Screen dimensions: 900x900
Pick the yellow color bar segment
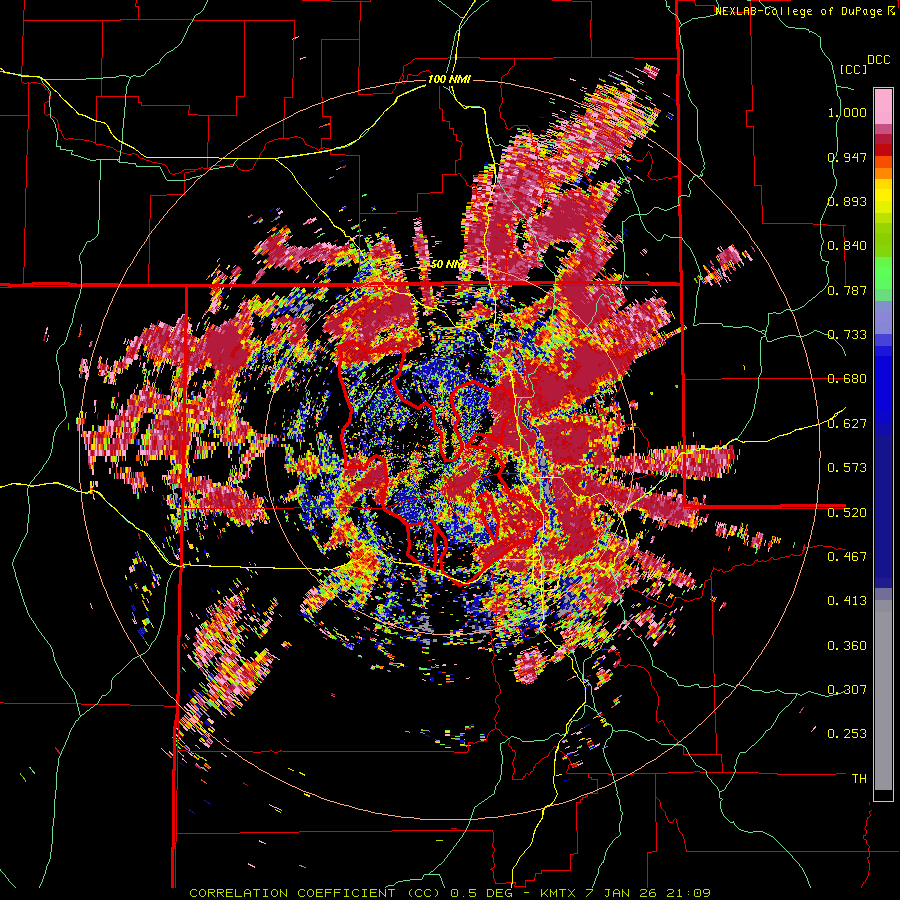click(883, 196)
